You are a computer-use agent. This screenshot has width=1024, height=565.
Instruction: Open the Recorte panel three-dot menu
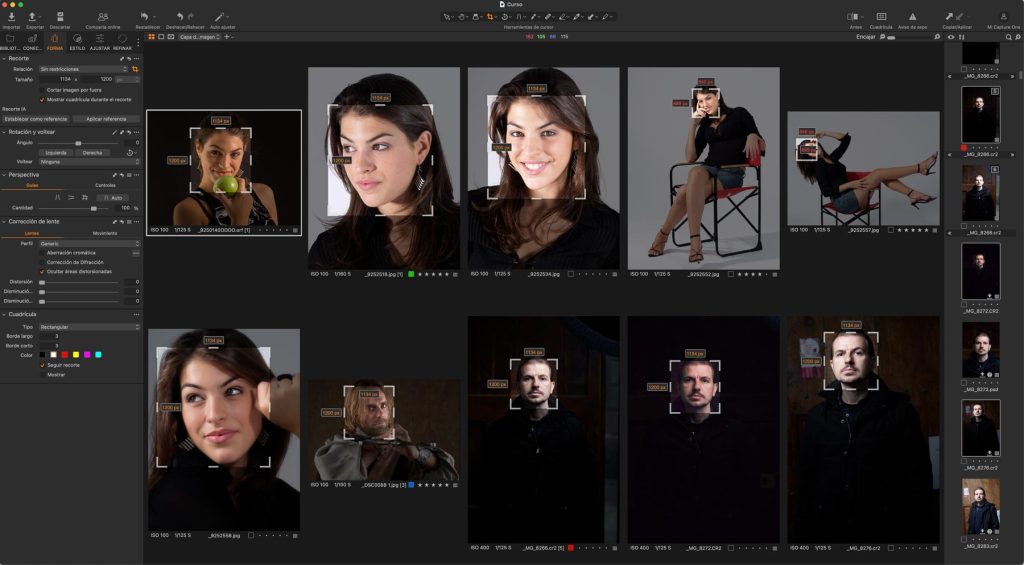[x=136, y=59]
